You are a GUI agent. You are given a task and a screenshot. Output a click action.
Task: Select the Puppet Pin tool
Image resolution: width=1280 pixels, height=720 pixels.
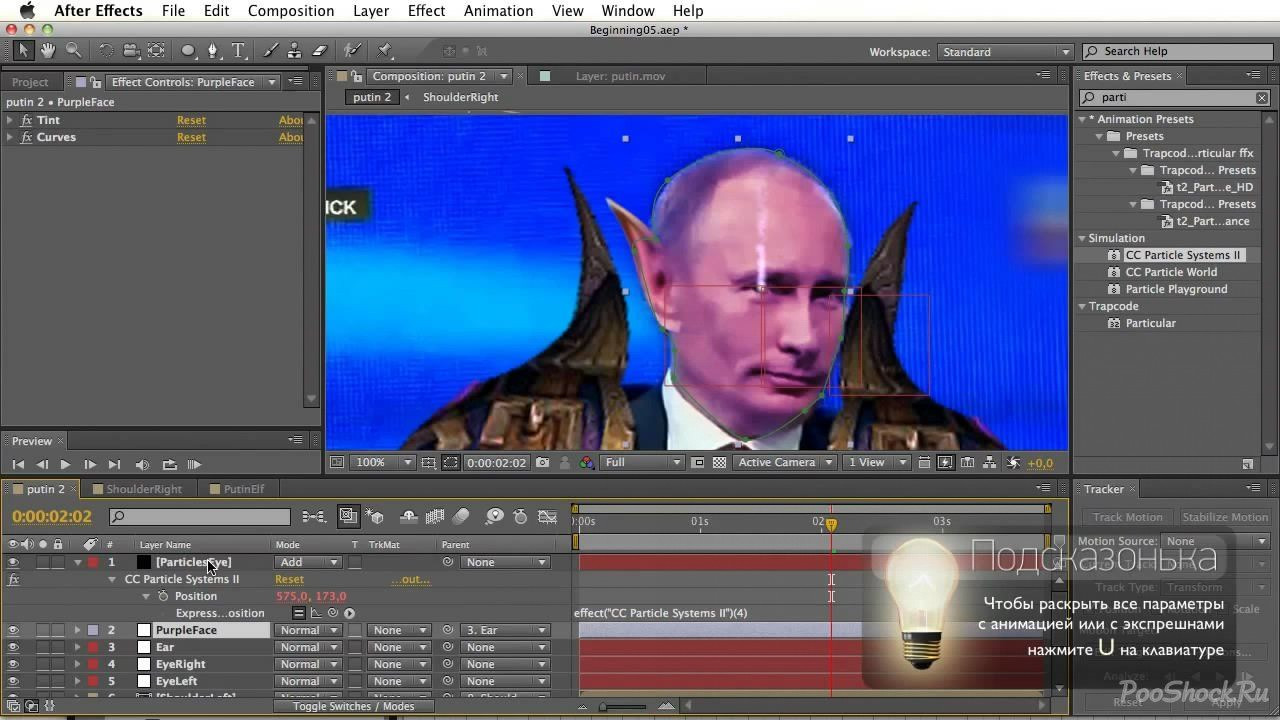point(385,49)
